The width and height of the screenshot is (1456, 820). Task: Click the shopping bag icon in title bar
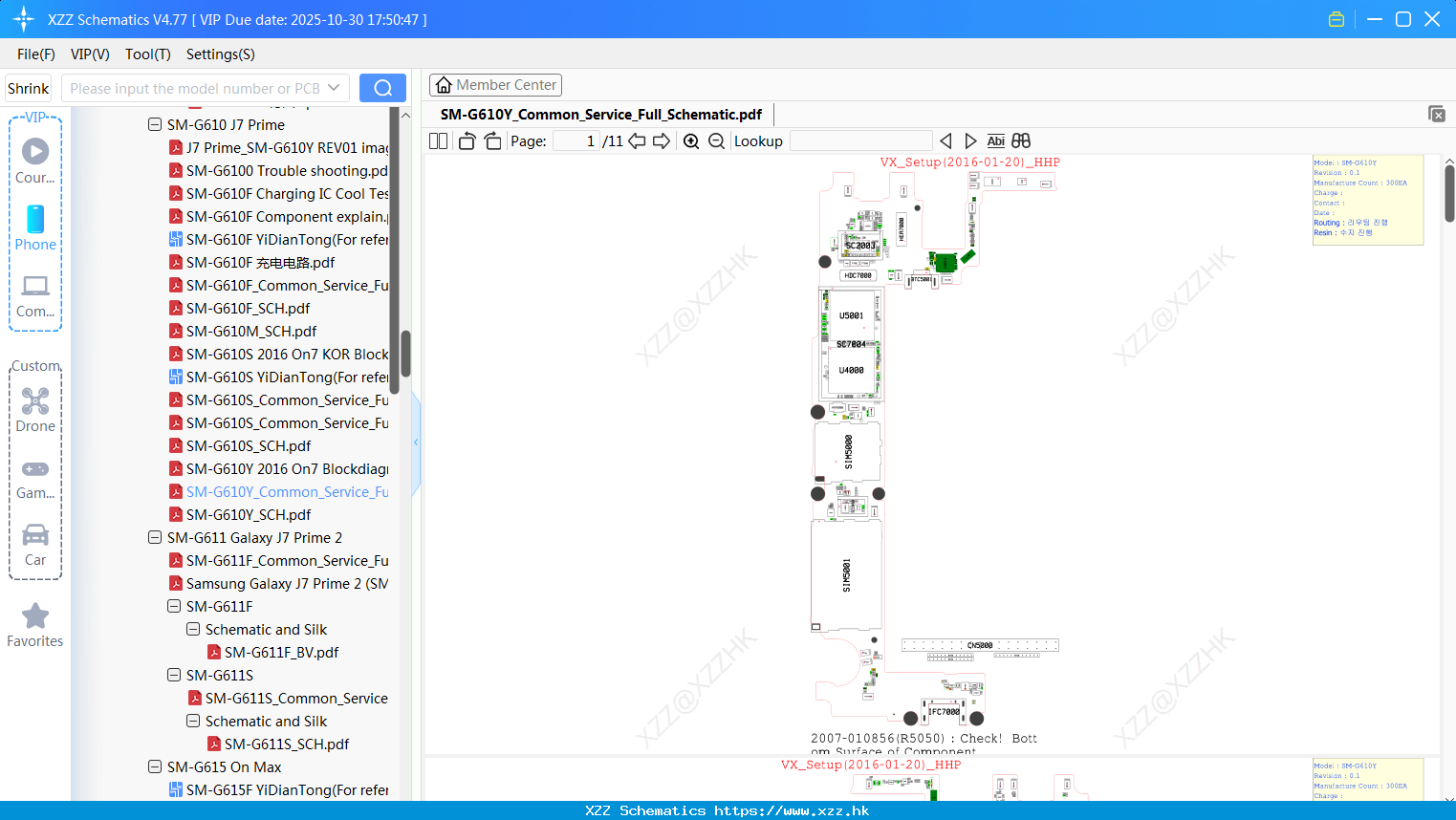[1336, 19]
